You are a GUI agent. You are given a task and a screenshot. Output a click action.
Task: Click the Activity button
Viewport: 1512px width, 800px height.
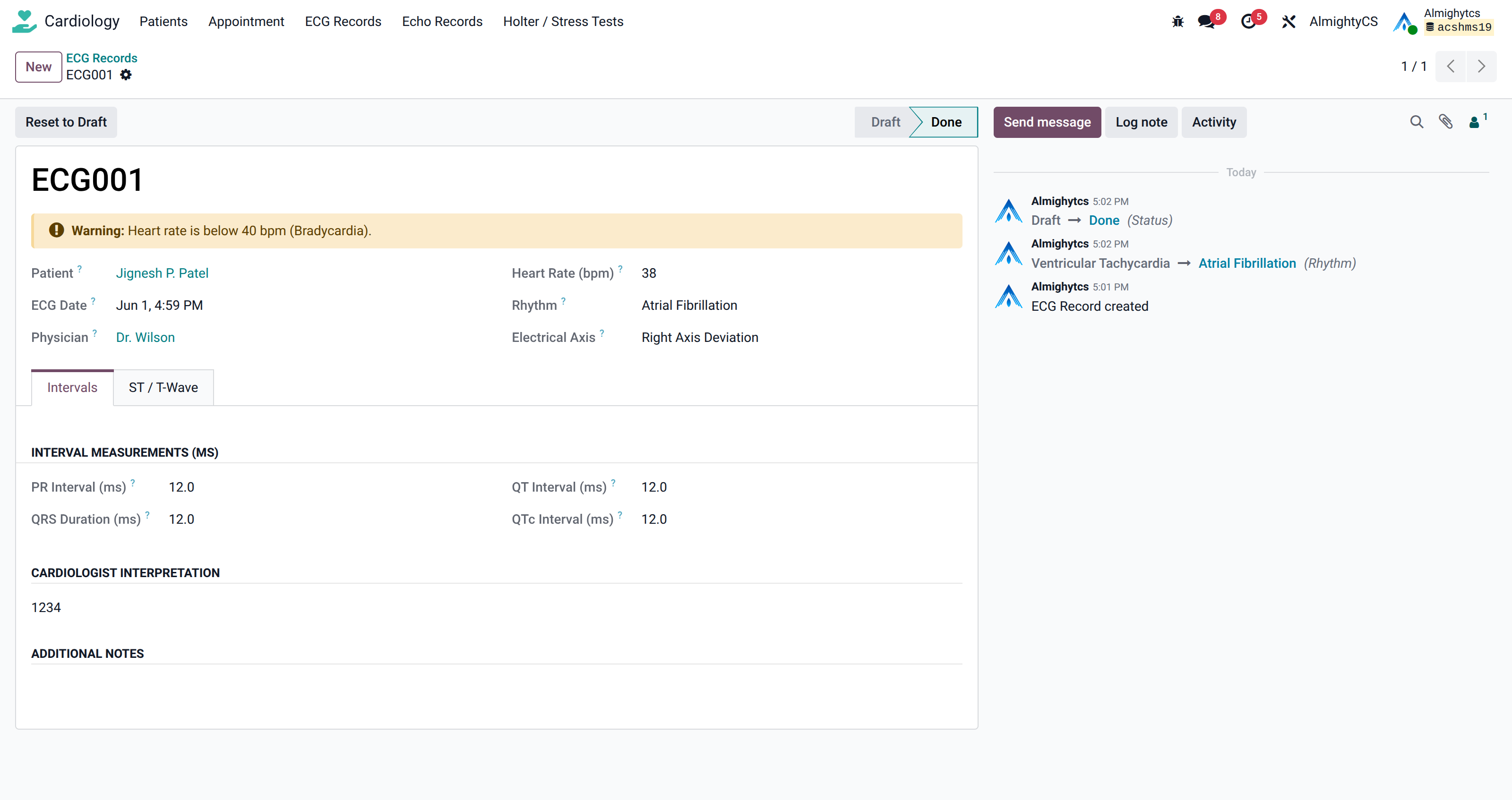(1214, 122)
